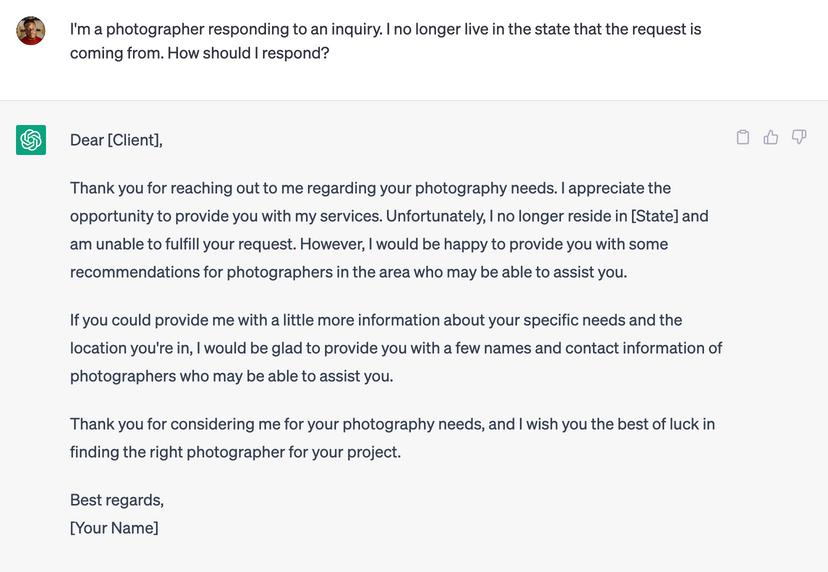Viewport: 828px width, 572px height.
Task: Click the word "Unfortunately" in the reply
Action: [435, 216]
